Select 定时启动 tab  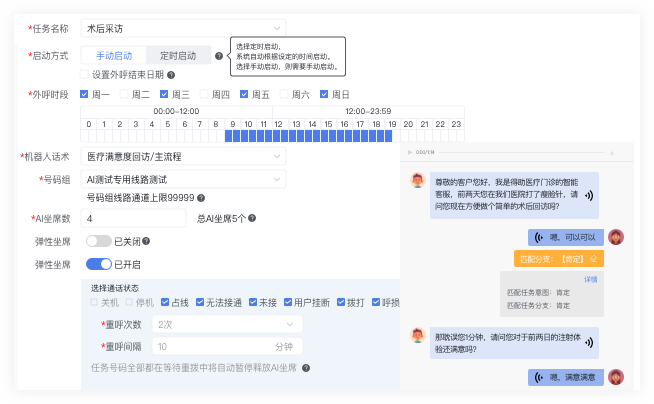(178, 55)
